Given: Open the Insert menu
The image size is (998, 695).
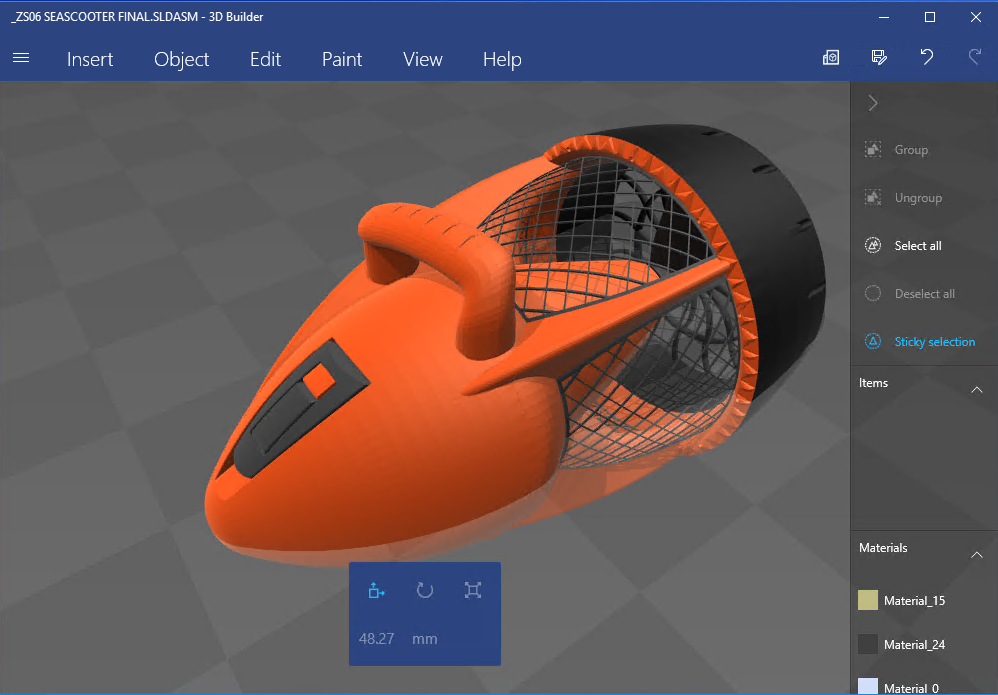Looking at the screenshot, I should (90, 59).
